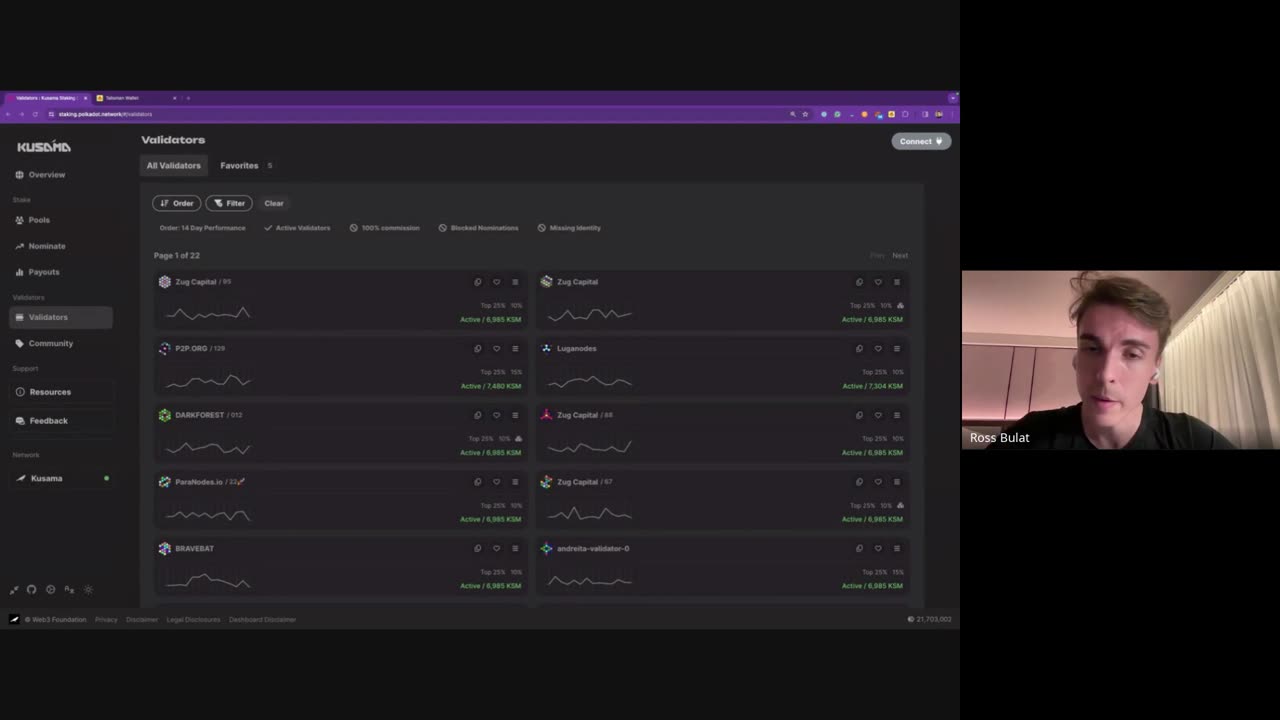Open menu for Luganodes validator
1280x720 pixels.
[x=897, y=349]
